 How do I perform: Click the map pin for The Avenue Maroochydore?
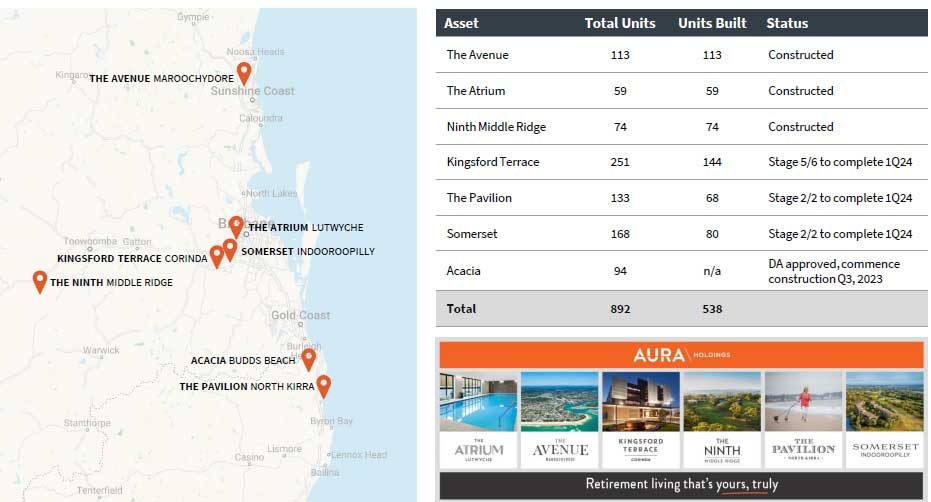pos(243,74)
